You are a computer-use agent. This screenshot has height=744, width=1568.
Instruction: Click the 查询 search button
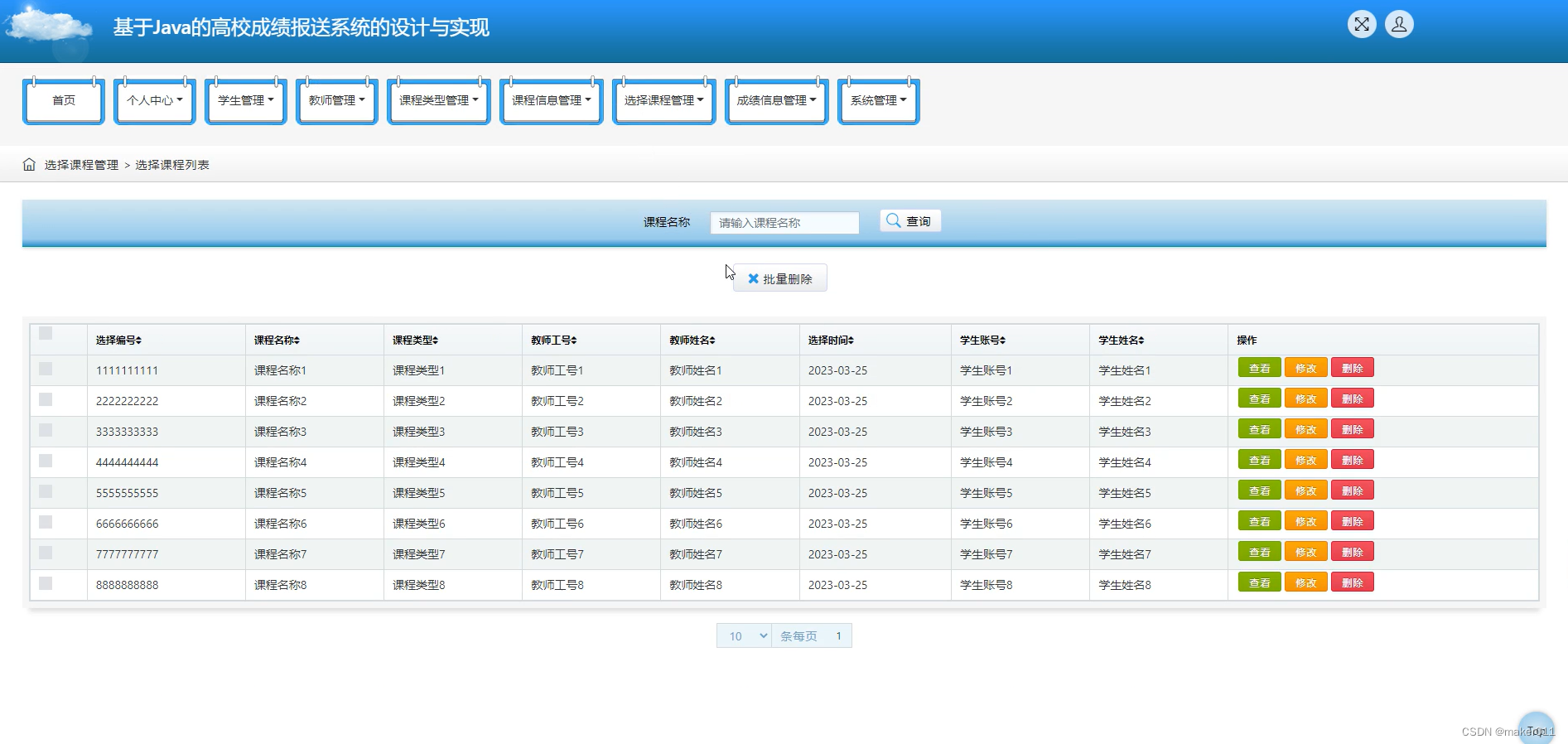pyautogui.click(x=910, y=221)
